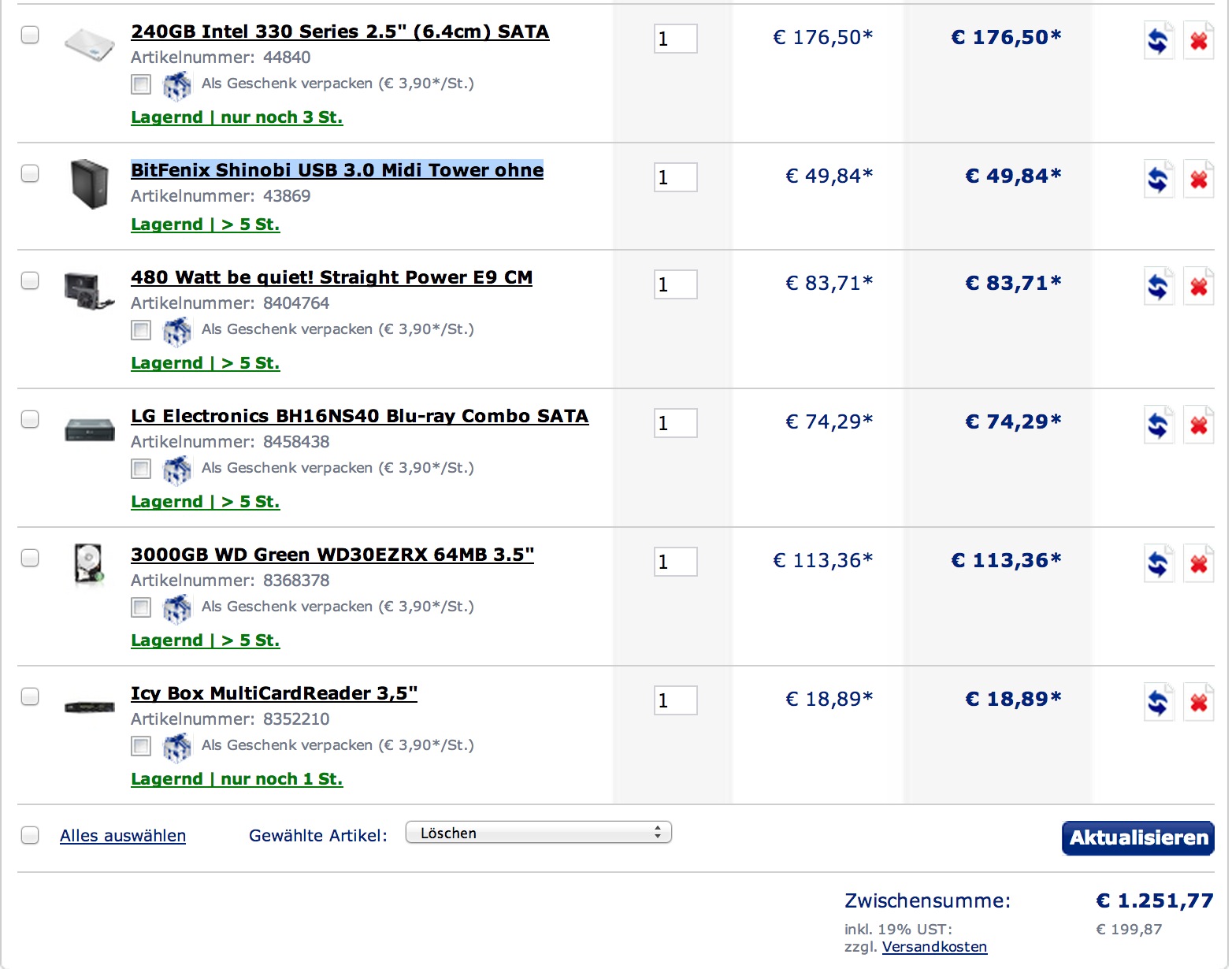Open the Versandkosten link
This screenshot has height=969, width=1232.
[x=934, y=947]
